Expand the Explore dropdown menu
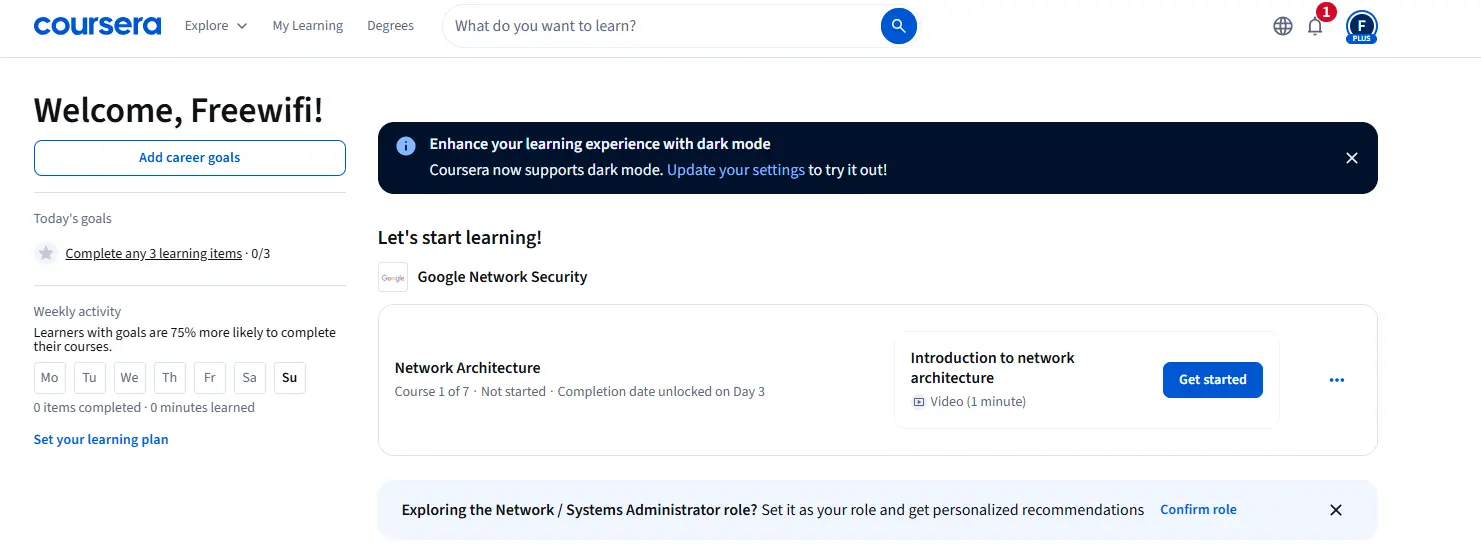 point(216,26)
